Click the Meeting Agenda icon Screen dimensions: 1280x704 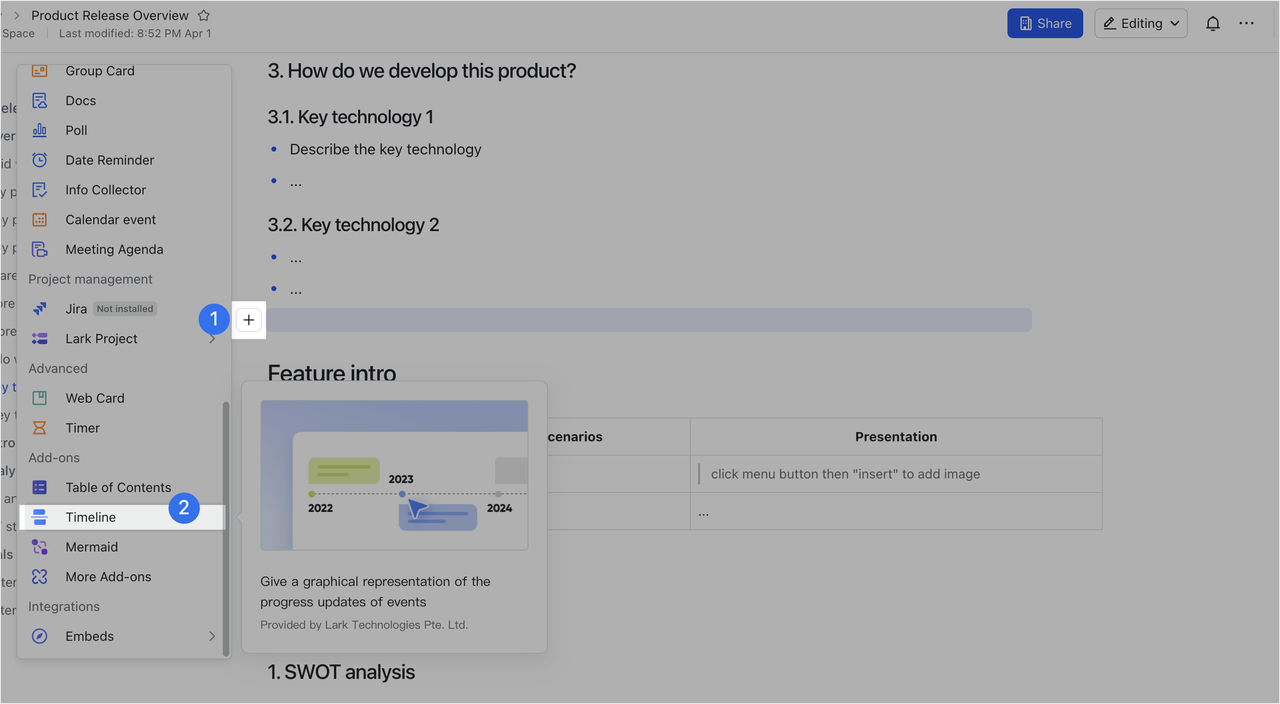[x=39, y=249]
